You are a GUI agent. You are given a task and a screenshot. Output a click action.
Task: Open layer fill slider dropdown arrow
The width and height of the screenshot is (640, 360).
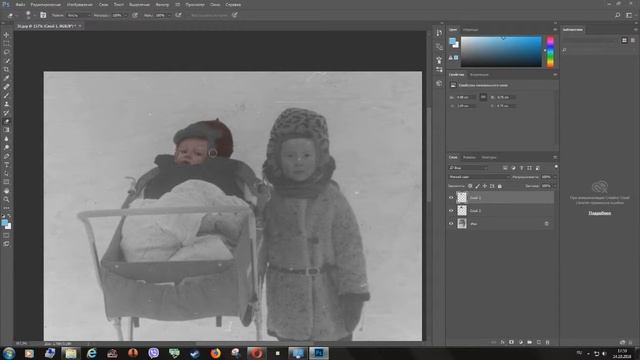coord(555,186)
